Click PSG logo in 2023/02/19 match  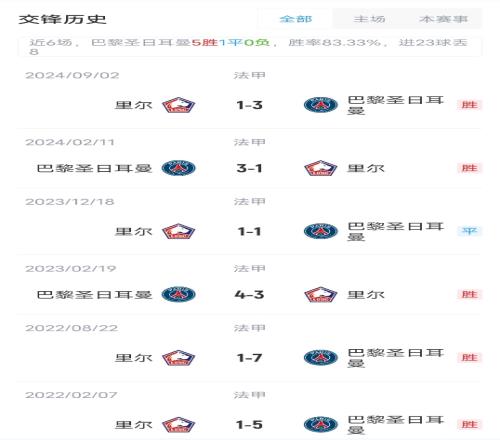[178, 294]
